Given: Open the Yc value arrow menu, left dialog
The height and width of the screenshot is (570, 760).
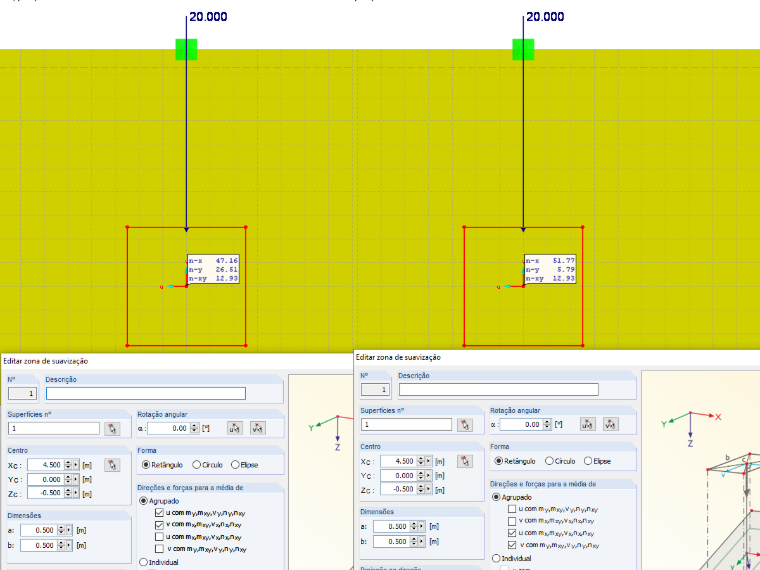Looking at the screenshot, I should point(76,479).
